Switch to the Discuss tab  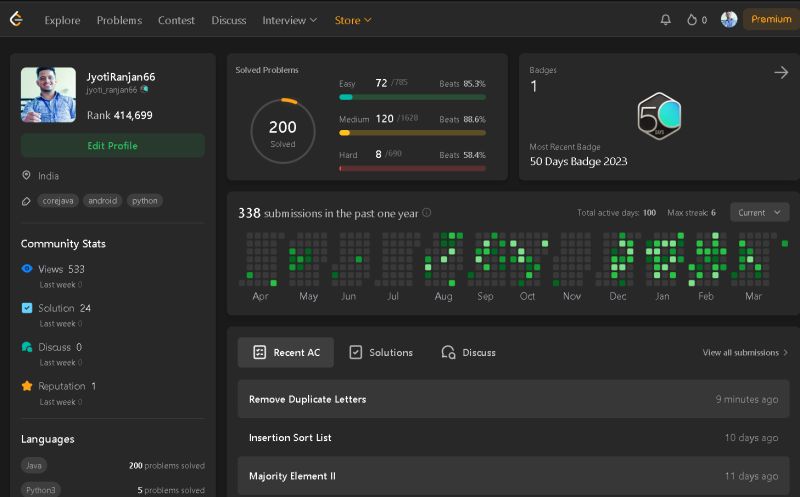pyautogui.click(x=468, y=352)
